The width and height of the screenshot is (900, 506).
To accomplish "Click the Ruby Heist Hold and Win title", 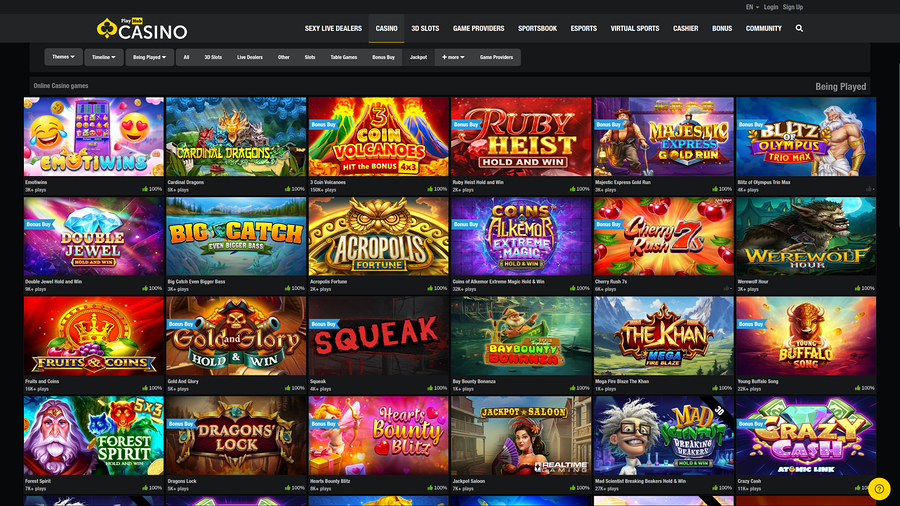I will [x=478, y=182].
